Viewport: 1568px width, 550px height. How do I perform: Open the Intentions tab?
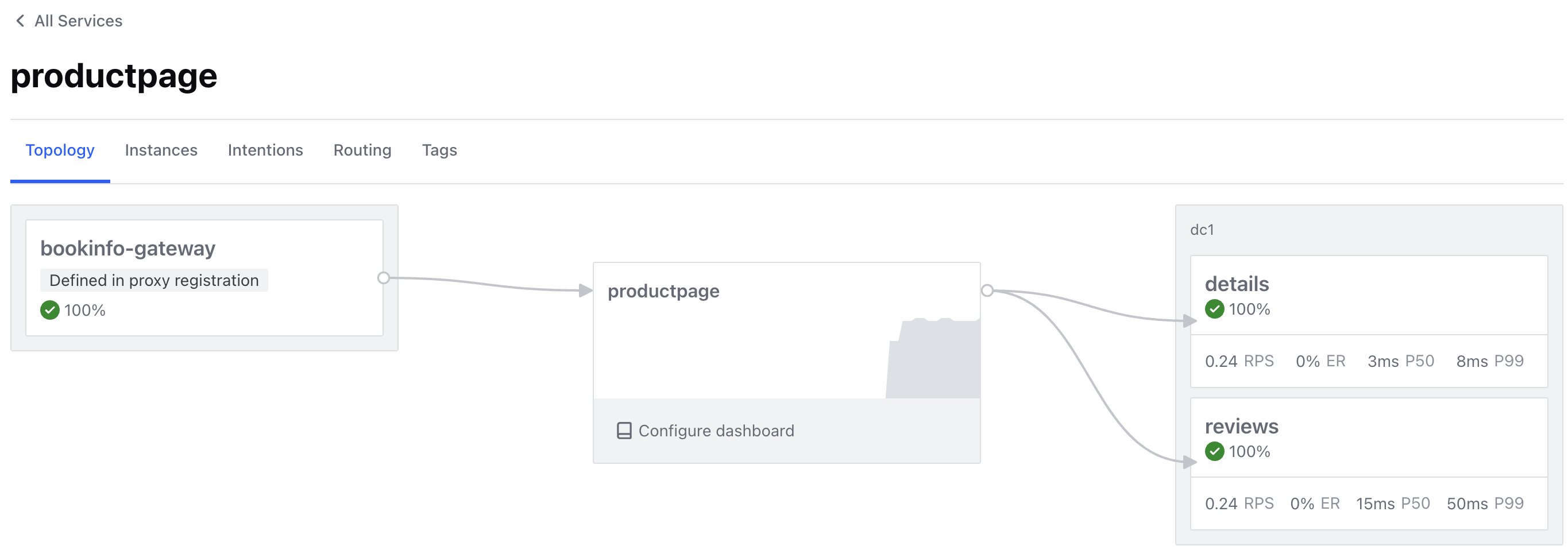(265, 150)
